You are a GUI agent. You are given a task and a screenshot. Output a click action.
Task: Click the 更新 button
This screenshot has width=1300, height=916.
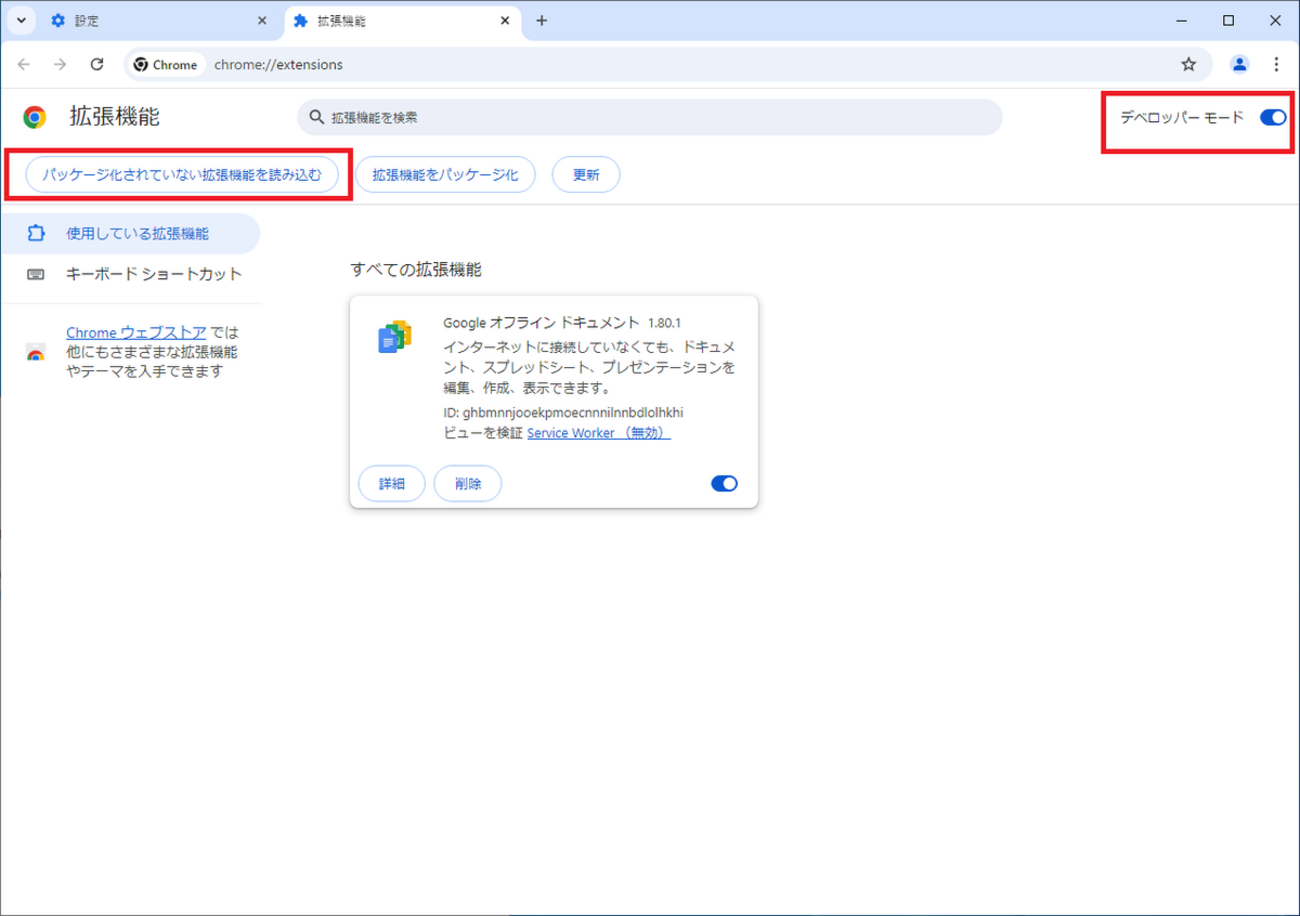[586, 175]
